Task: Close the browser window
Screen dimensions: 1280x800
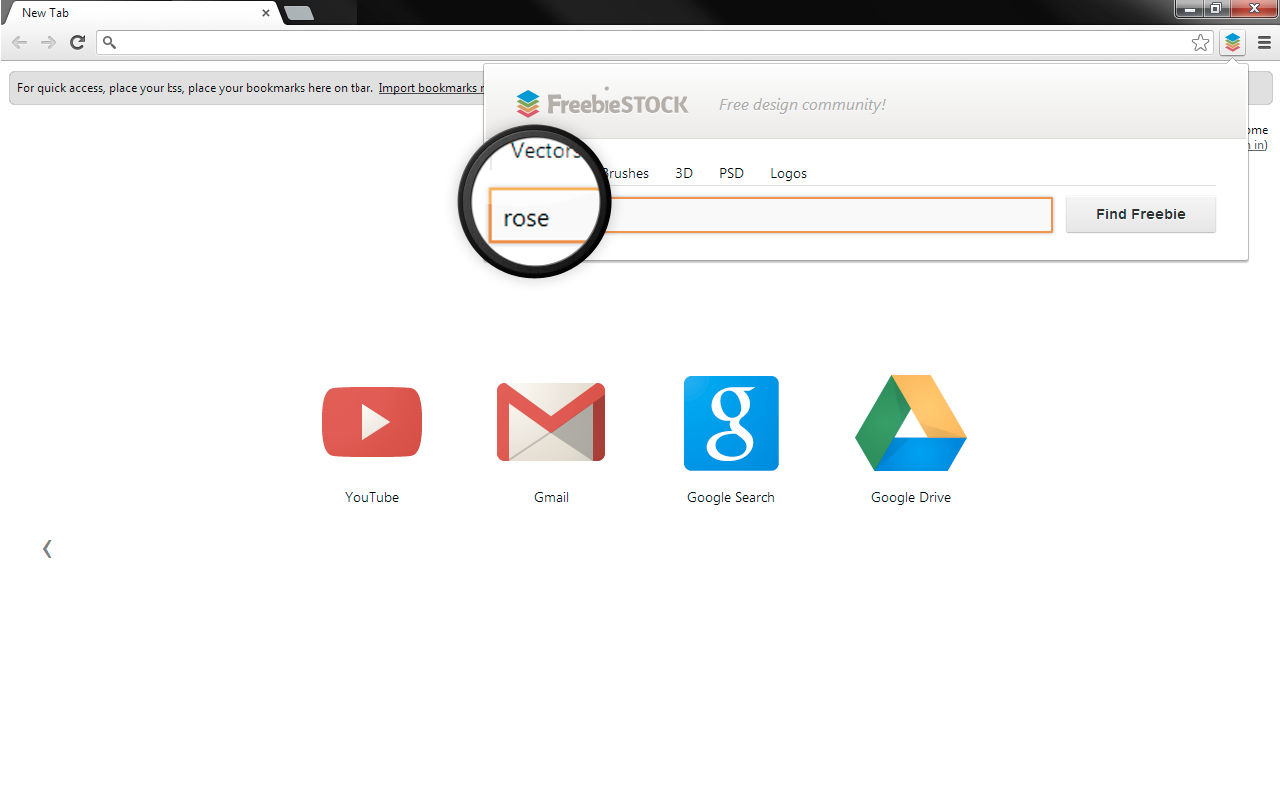Action: coord(1254,9)
